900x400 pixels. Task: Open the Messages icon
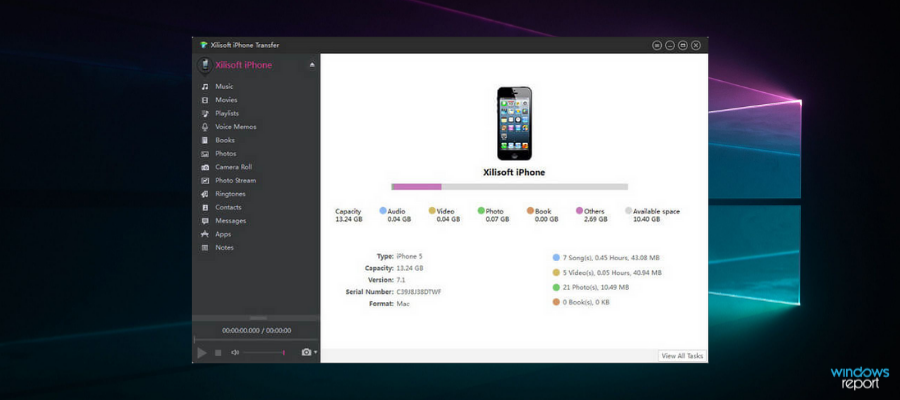[204, 221]
